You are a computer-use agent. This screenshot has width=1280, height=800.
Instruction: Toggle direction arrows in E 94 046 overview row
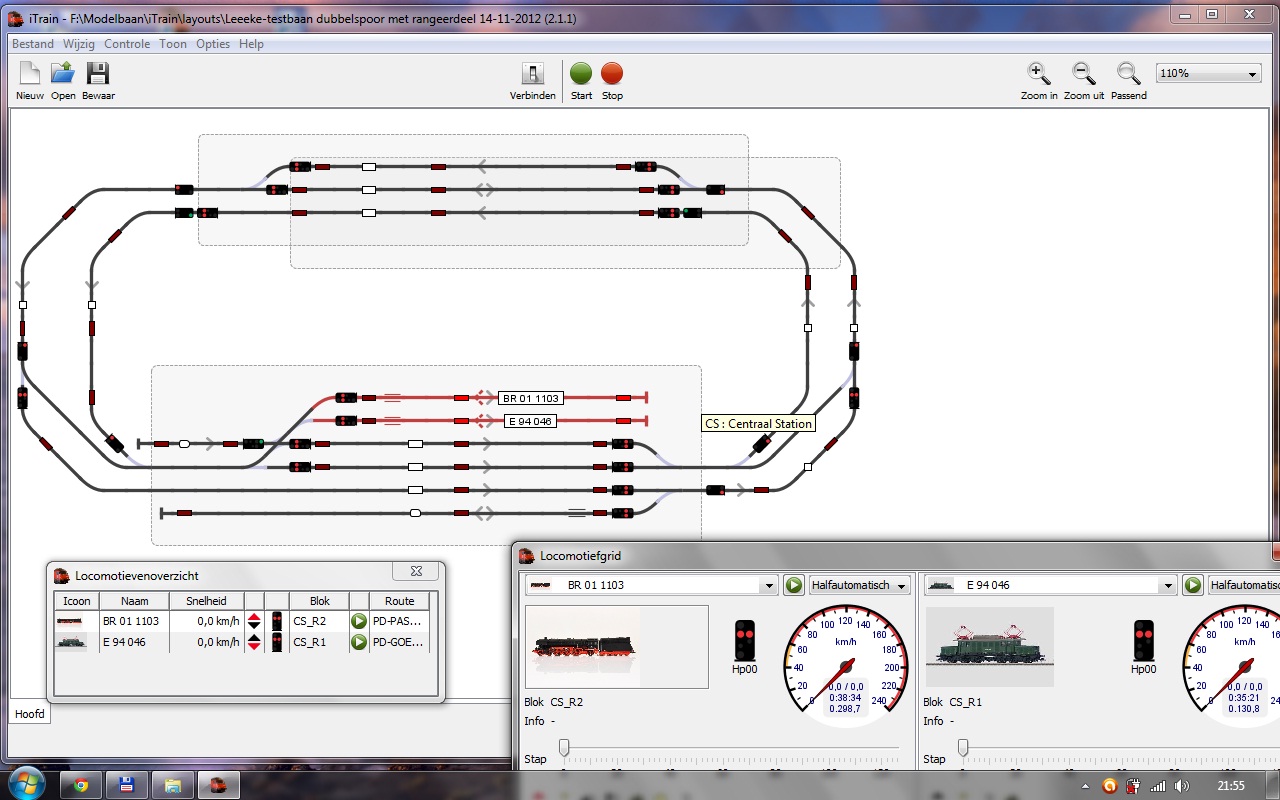(x=254, y=642)
